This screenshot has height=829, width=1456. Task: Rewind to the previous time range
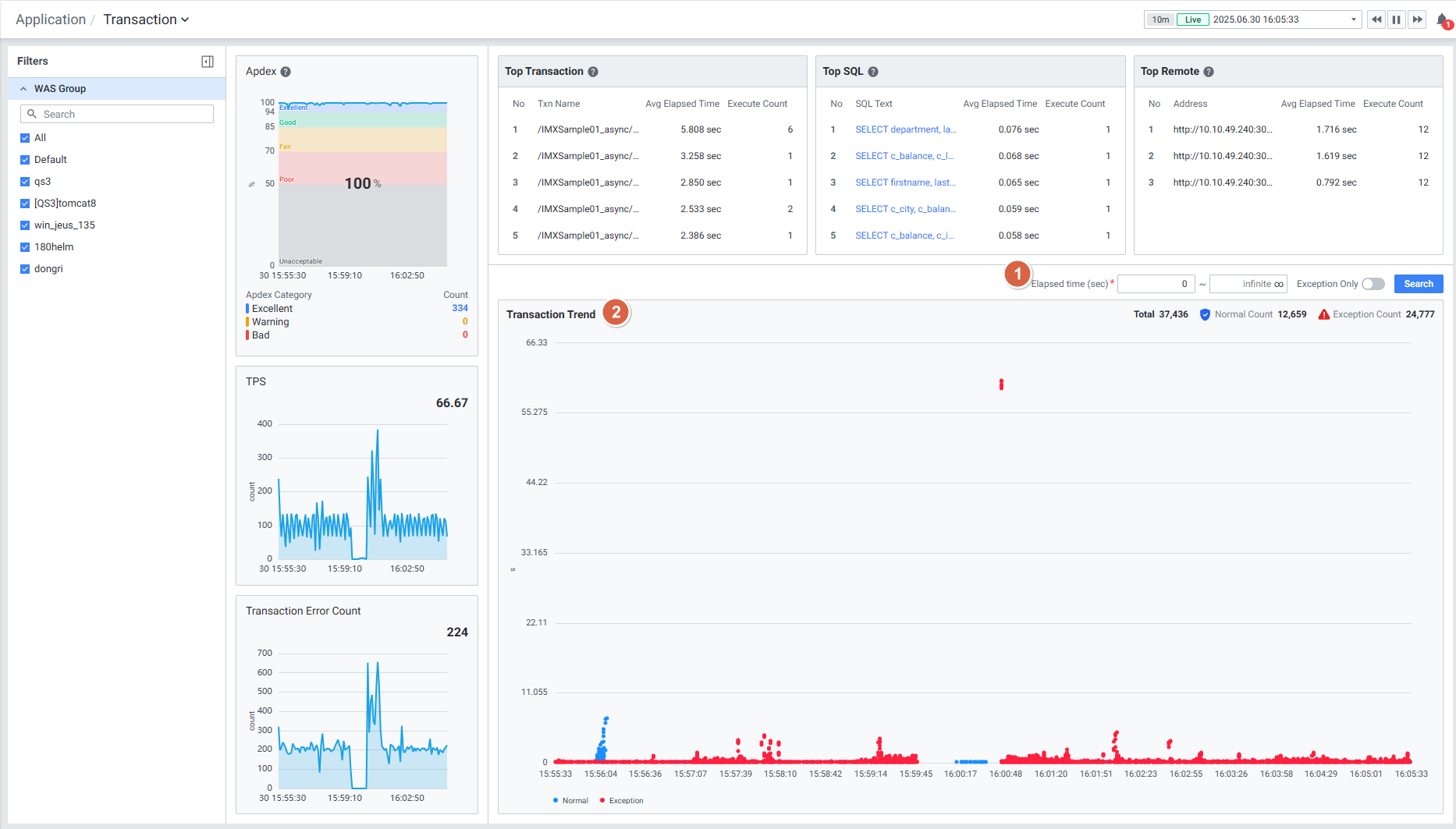[x=1376, y=19]
